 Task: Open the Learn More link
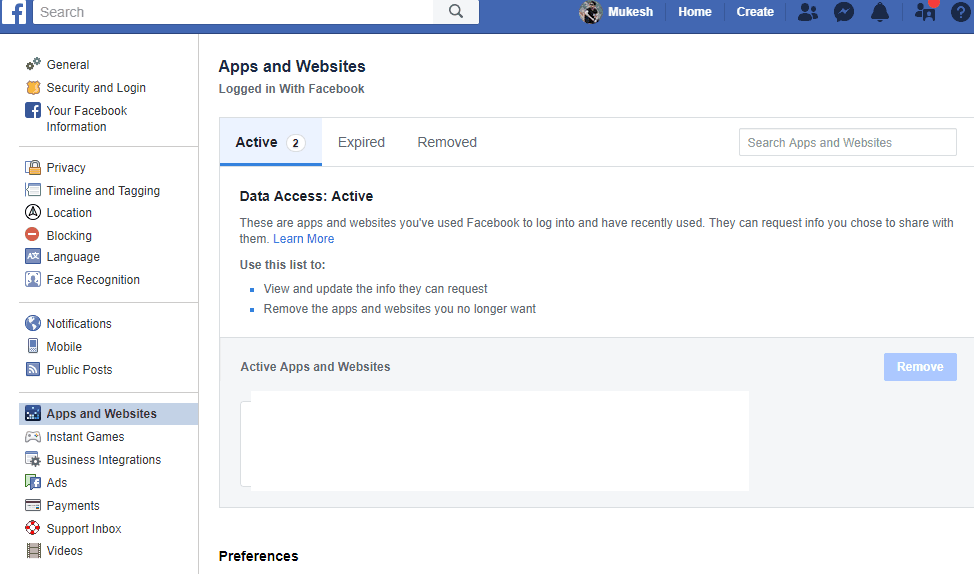(x=303, y=239)
